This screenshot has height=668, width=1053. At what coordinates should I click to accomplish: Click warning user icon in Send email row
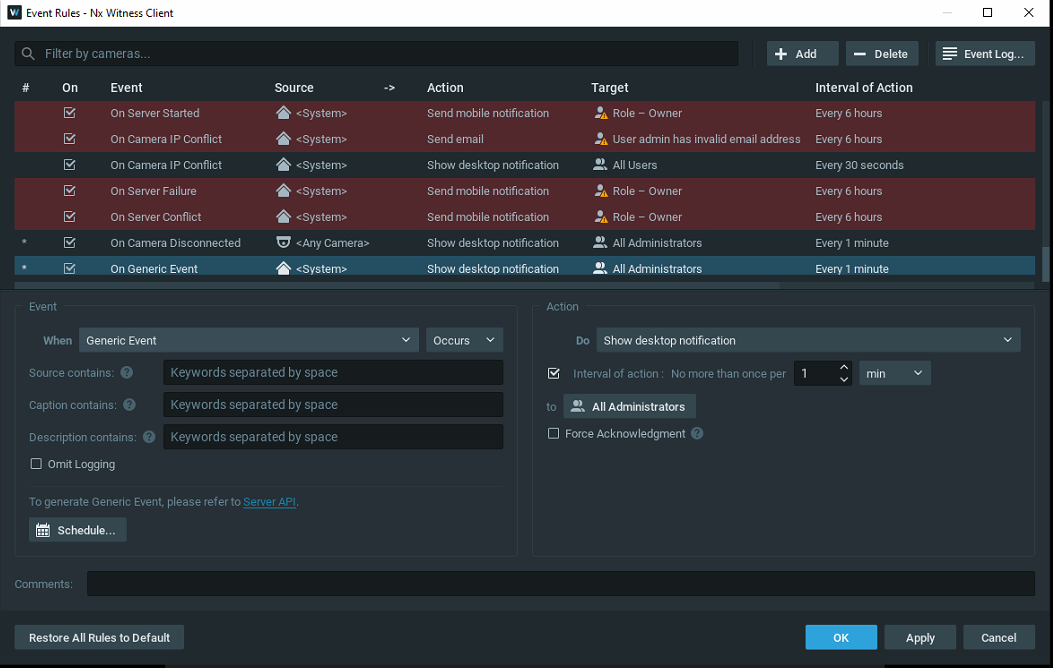[600, 139]
